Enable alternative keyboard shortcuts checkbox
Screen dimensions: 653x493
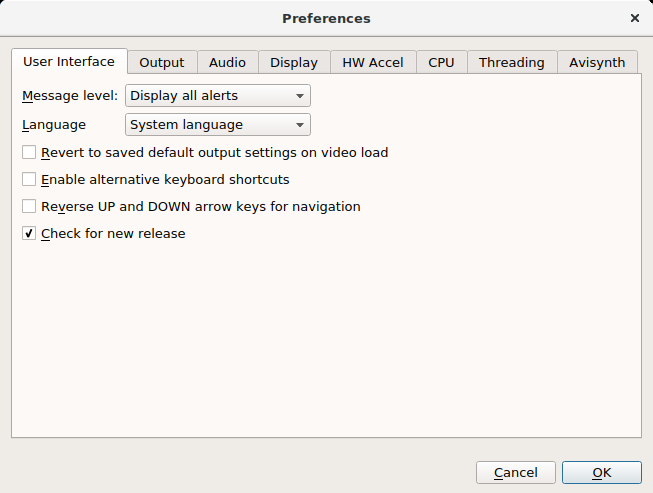(x=29, y=180)
